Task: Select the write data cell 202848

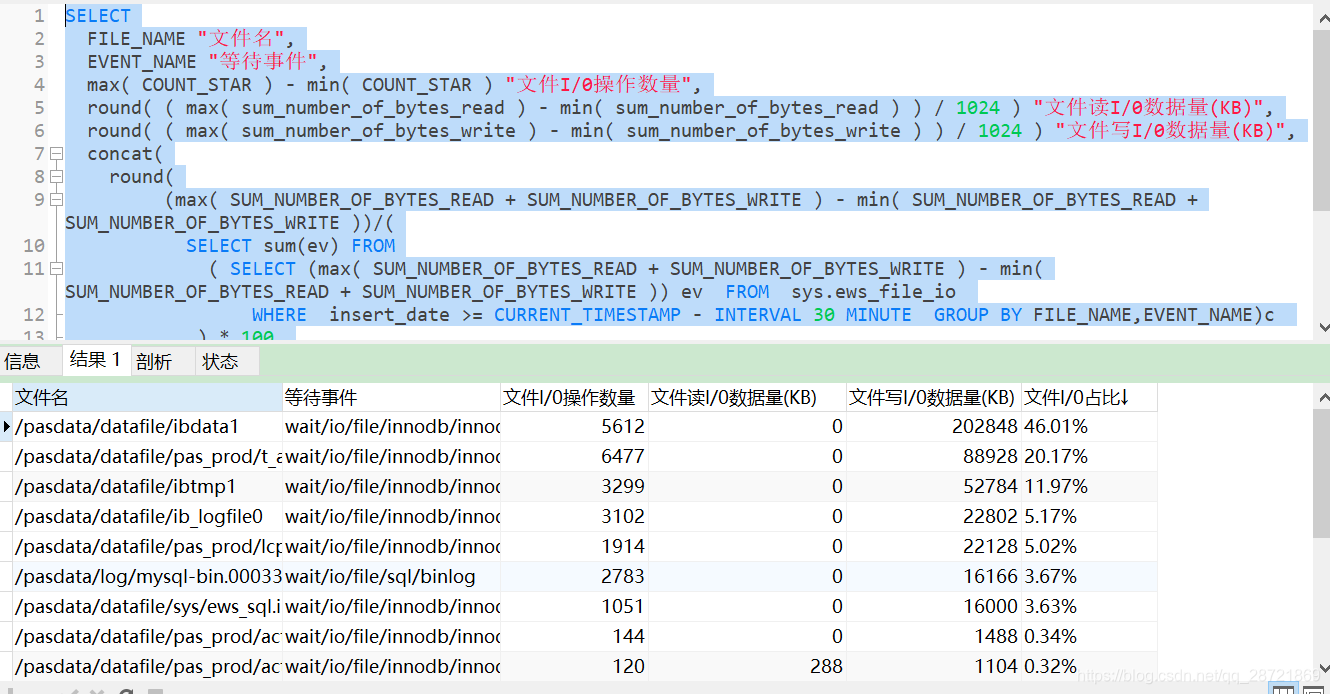Action: click(933, 427)
